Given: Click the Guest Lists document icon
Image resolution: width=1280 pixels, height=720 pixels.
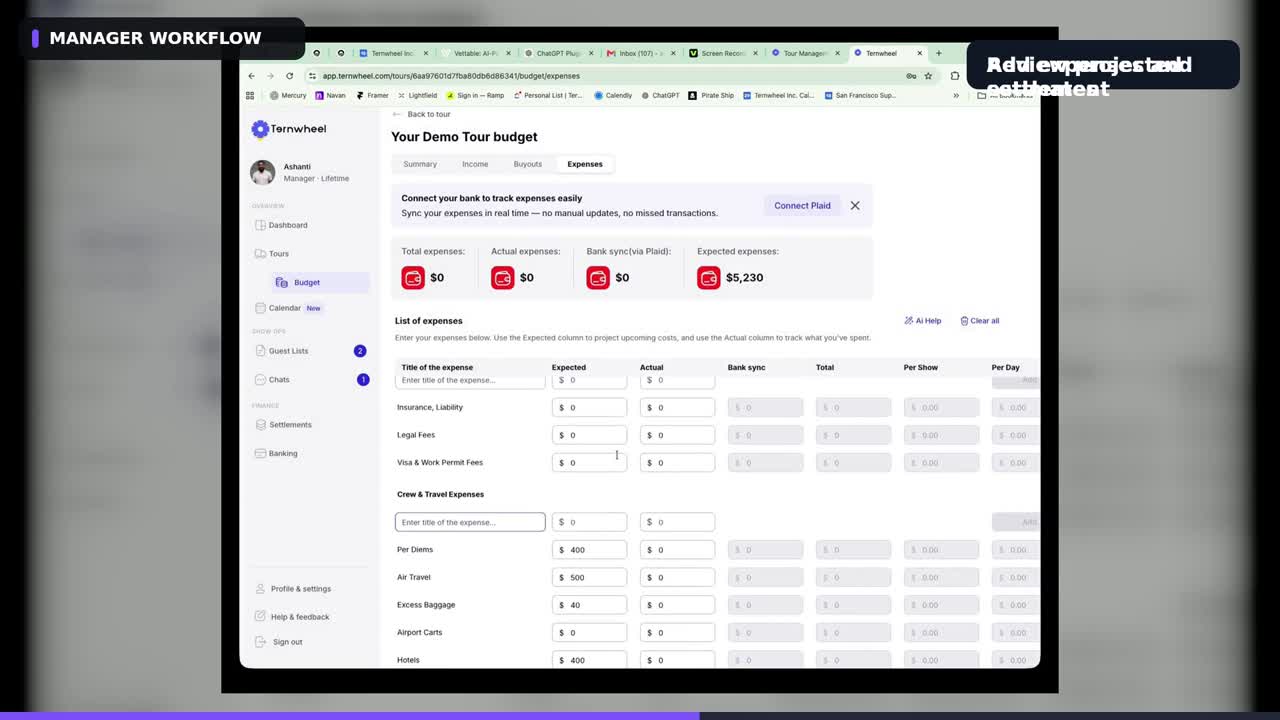Looking at the screenshot, I should click(x=260, y=351).
